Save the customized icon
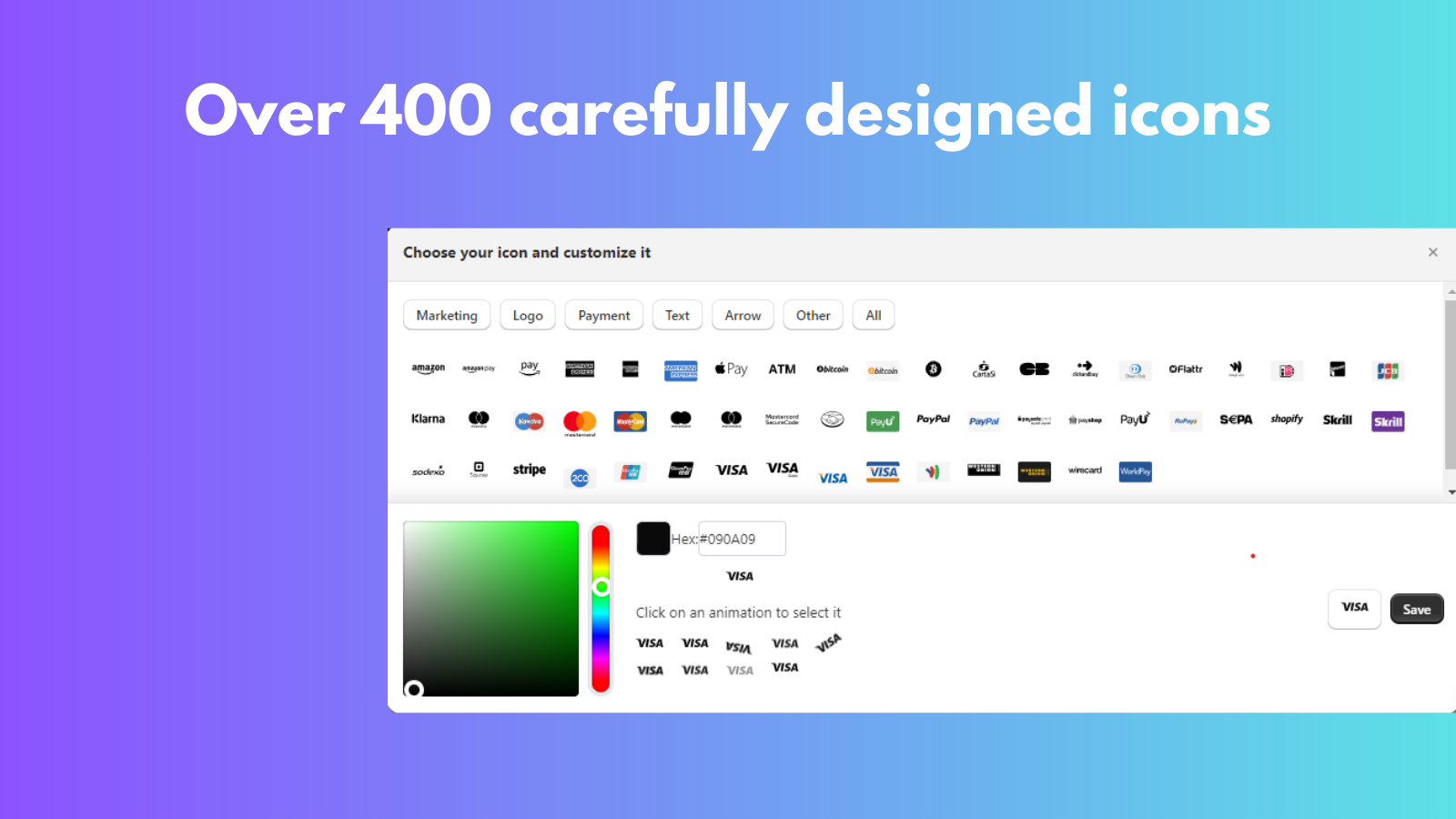This screenshot has width=1456, height=819. pyautogui.click(x=1417, y=609)
